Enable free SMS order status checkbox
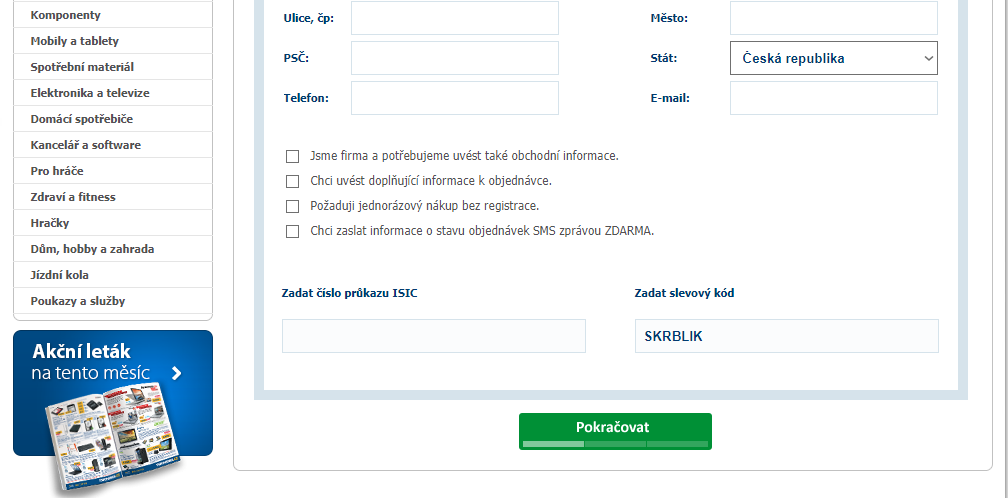 [292, 231]
